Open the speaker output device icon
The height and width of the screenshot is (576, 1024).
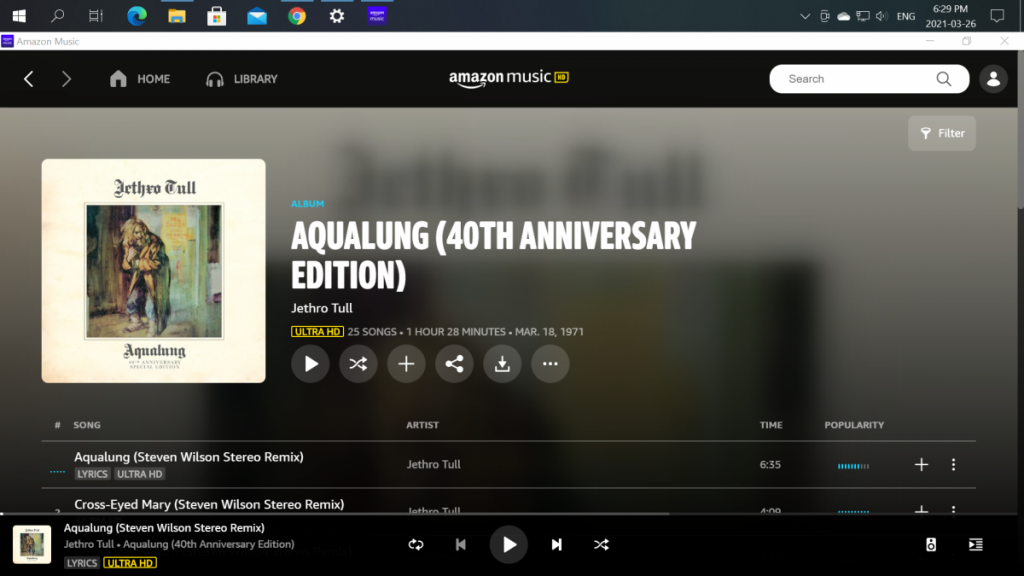(931, 545)
